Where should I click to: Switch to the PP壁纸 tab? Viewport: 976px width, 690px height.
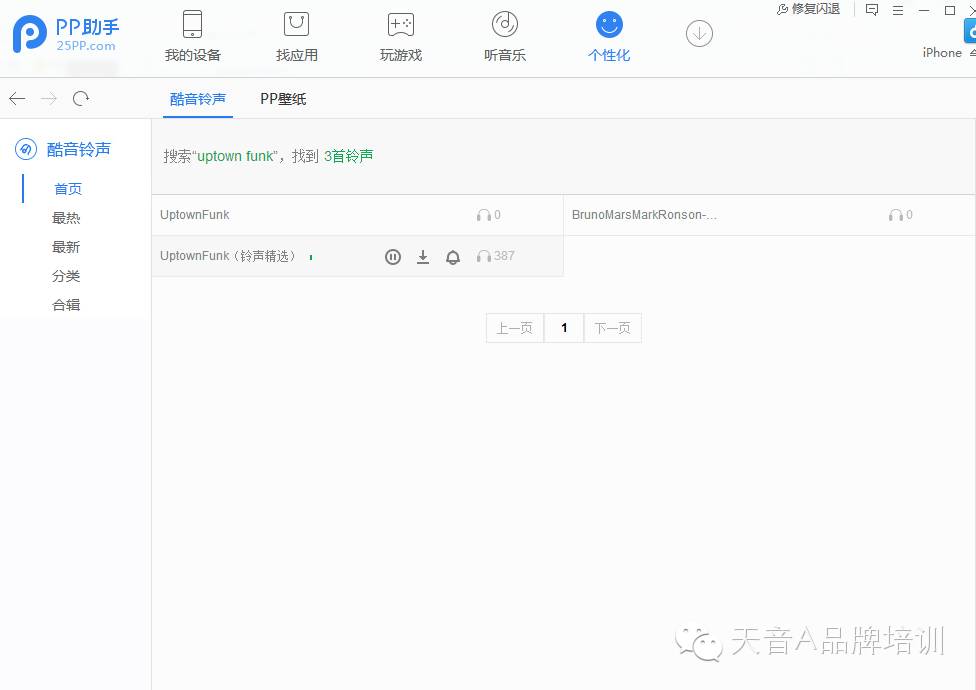click(x=283, y=100)
